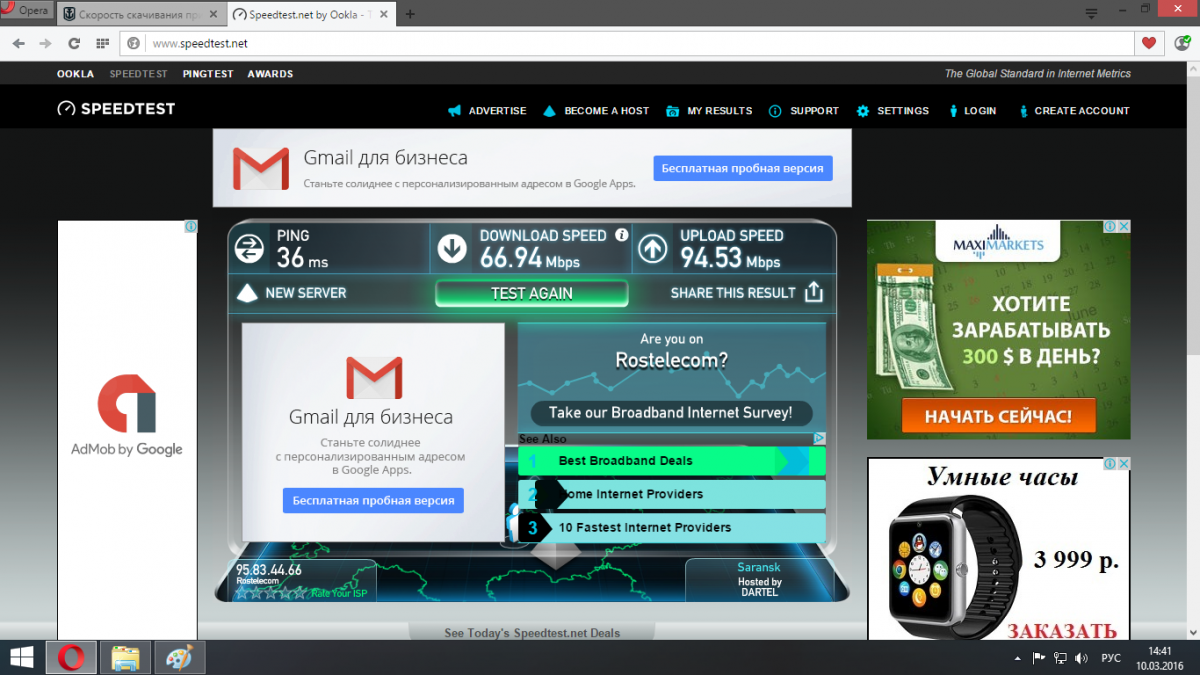Image resolution: width=1200 pixels, height=675 pixels.
Task: Open a new tab with the plus icon
Action: [x=410, y=14]
